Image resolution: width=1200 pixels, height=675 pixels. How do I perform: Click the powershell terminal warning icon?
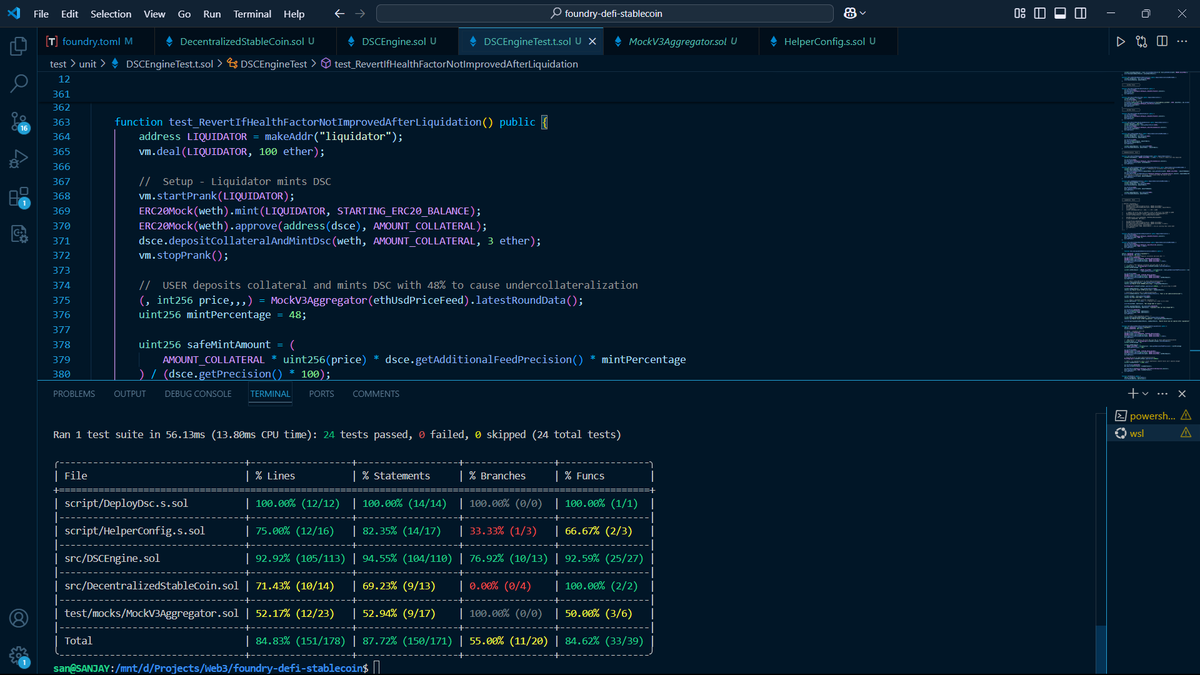1185,415
